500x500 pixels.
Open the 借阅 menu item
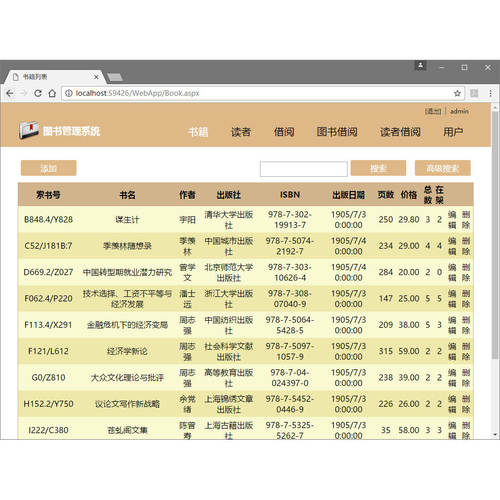click(x=284, y=132)
